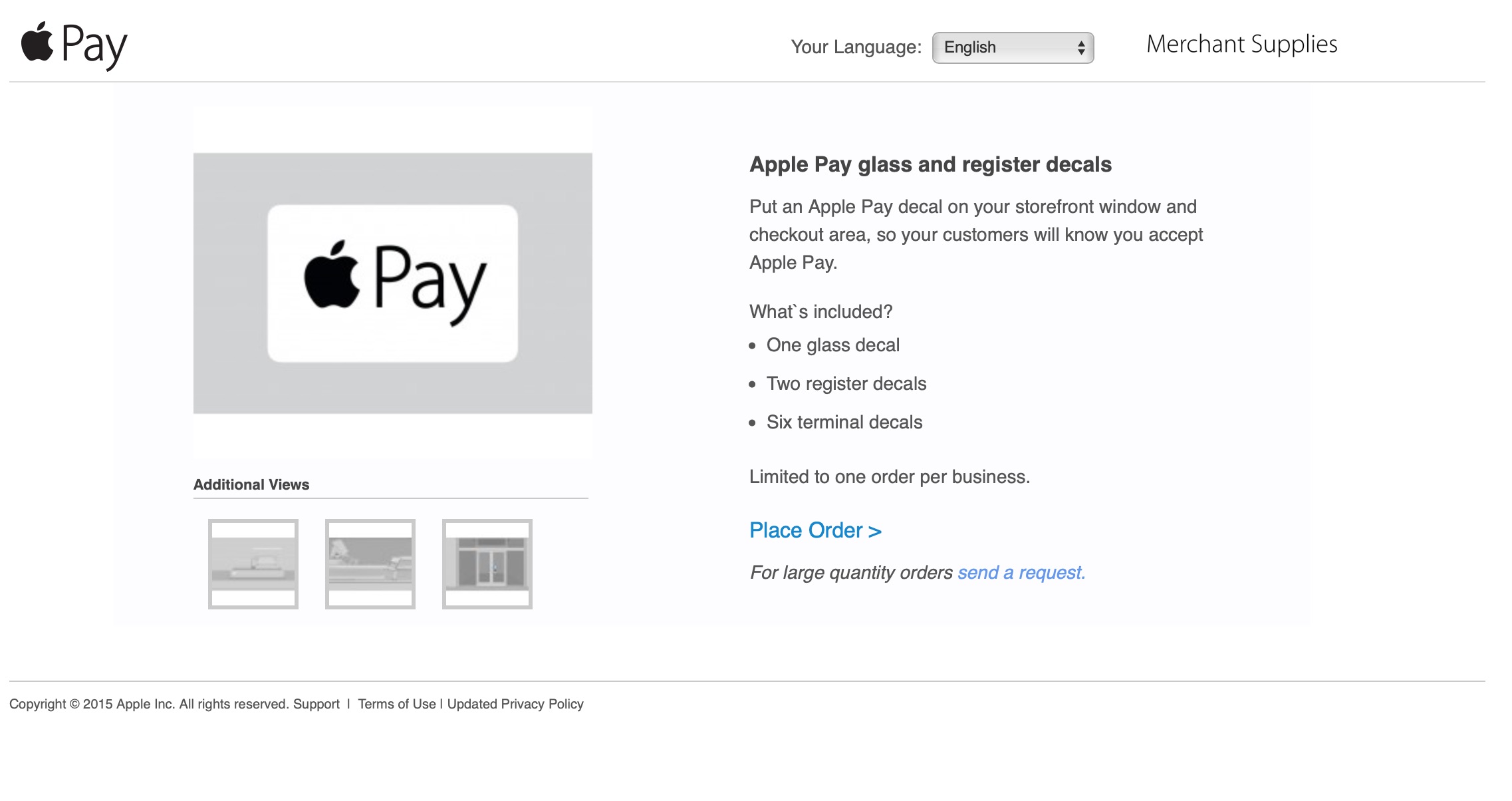1512x801 pixels.
Task: Open the Updated Privacy Policy link
Action: (x=515, y=704)
